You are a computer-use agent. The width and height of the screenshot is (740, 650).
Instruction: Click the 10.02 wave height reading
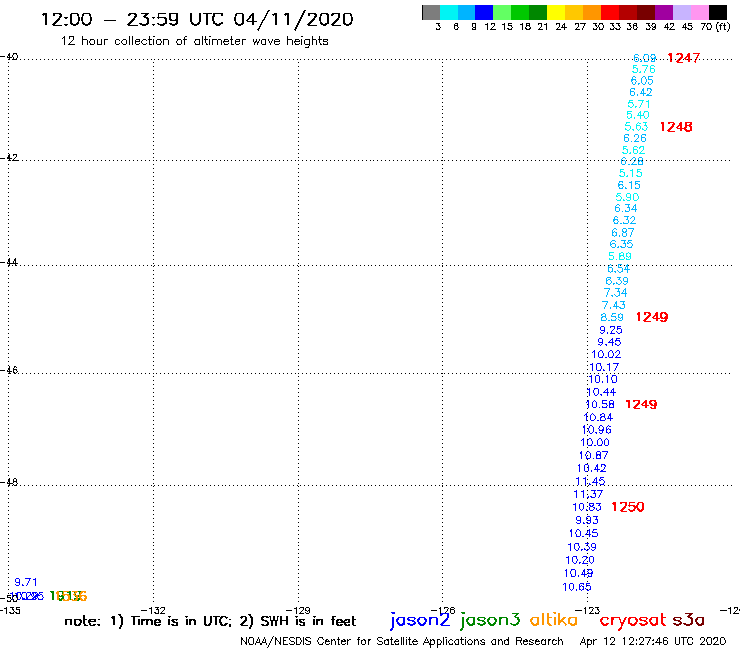pos(606,355)
